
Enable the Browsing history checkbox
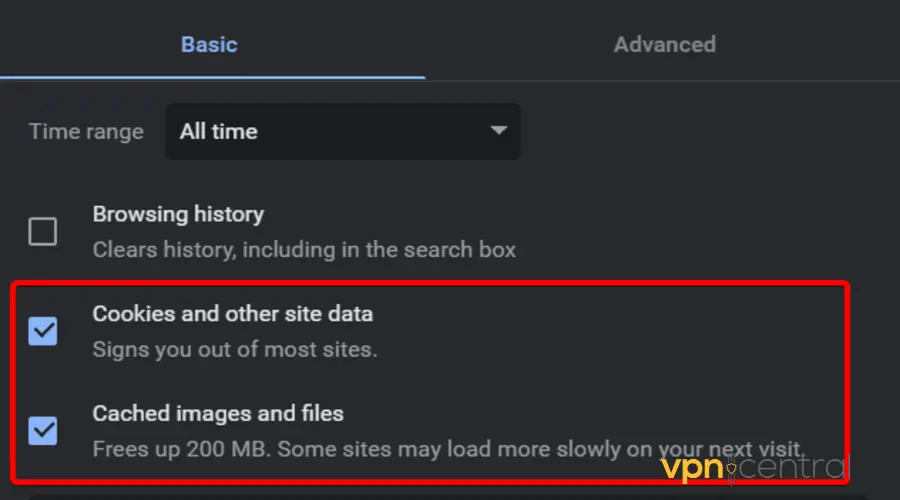pos(43,232)
